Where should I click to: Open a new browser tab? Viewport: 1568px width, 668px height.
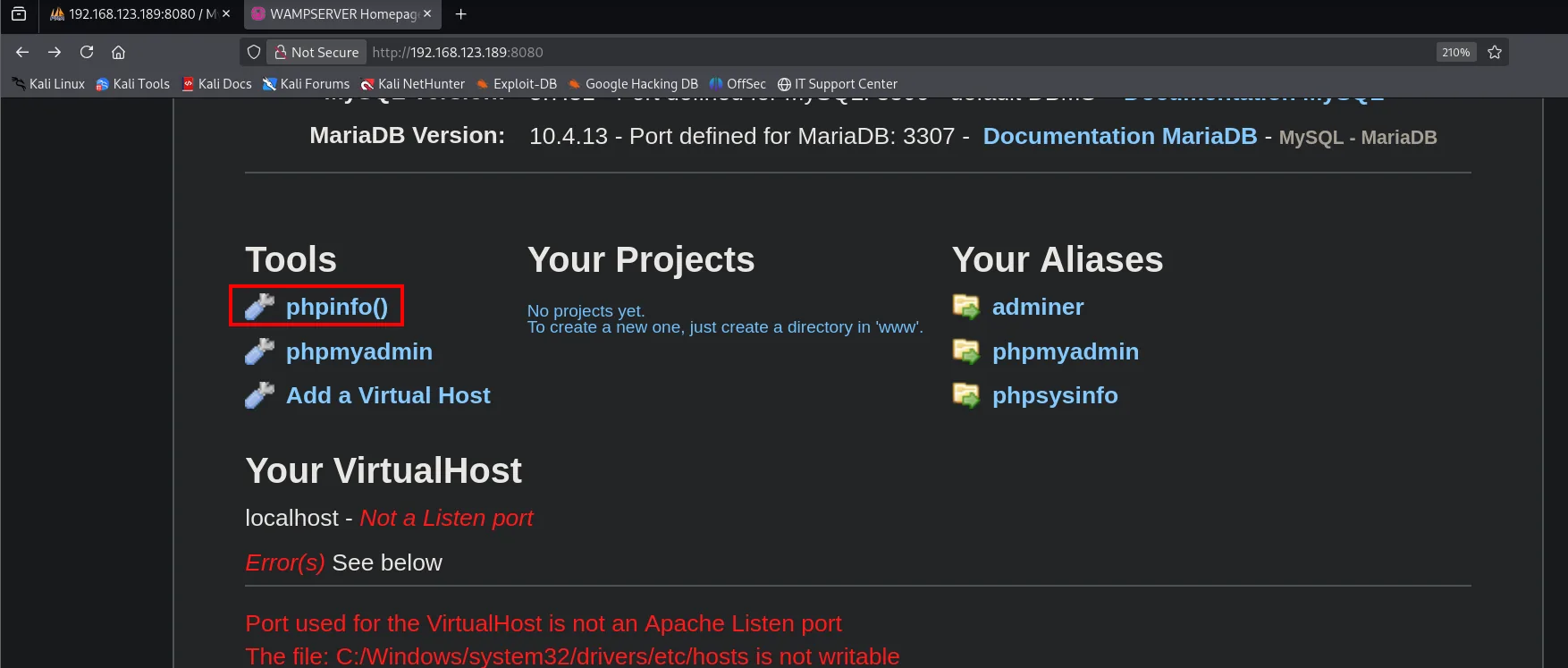[x=460, y=14]
